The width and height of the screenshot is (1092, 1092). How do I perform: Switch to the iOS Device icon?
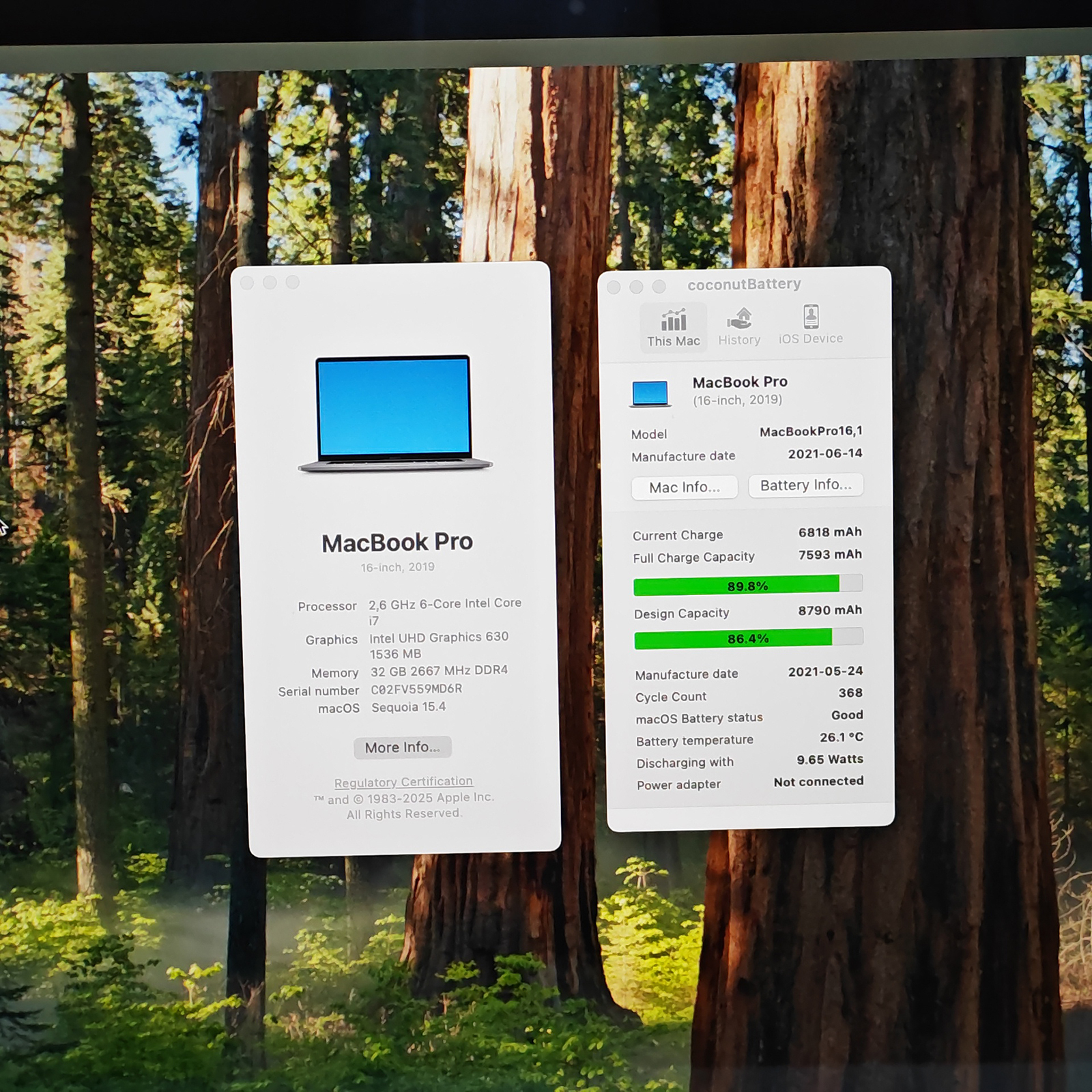coord(811,317)
